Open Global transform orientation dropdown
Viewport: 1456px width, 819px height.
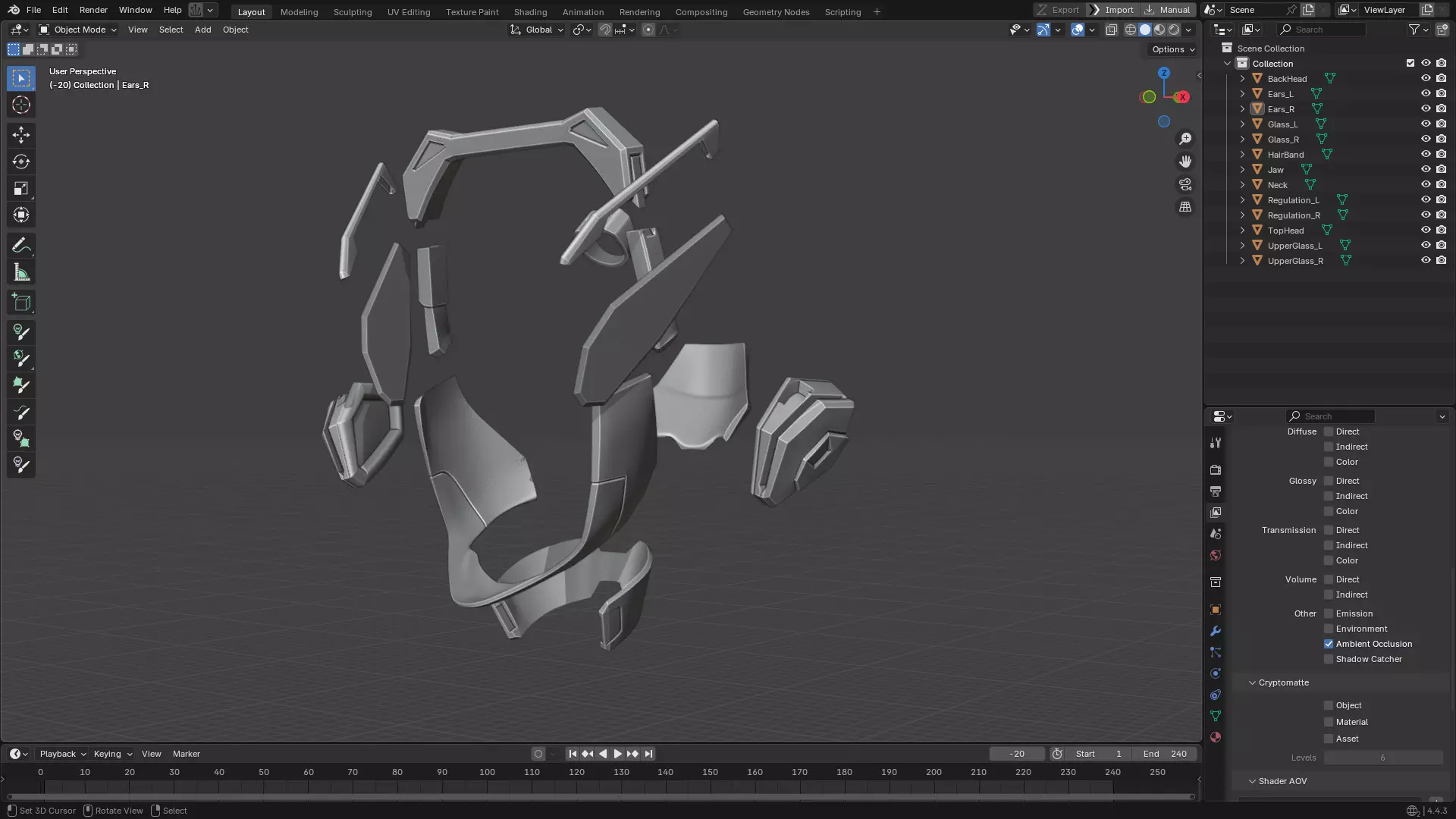click(x=537, y=30)
